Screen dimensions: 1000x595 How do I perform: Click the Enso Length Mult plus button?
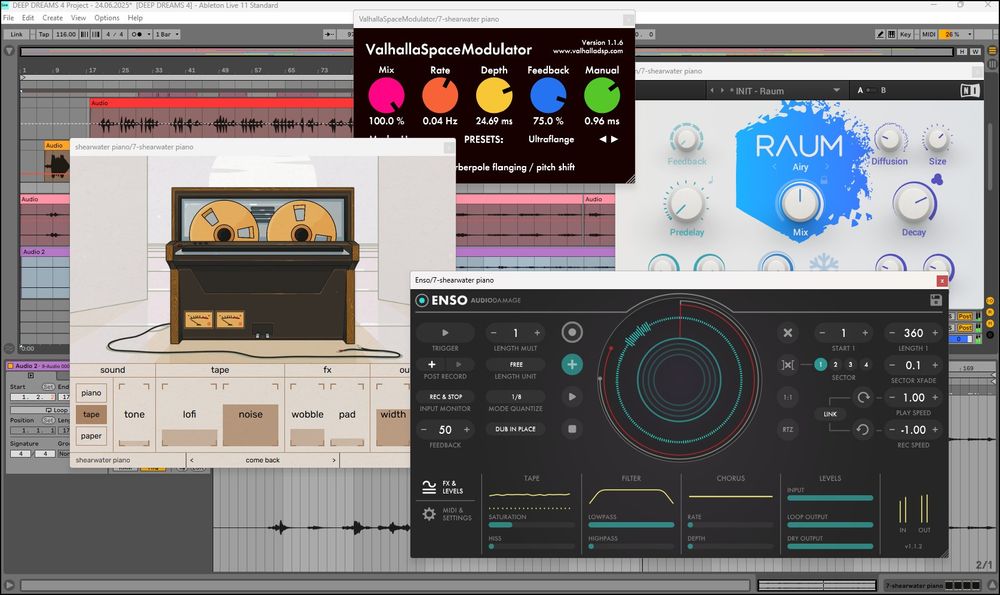537,333
